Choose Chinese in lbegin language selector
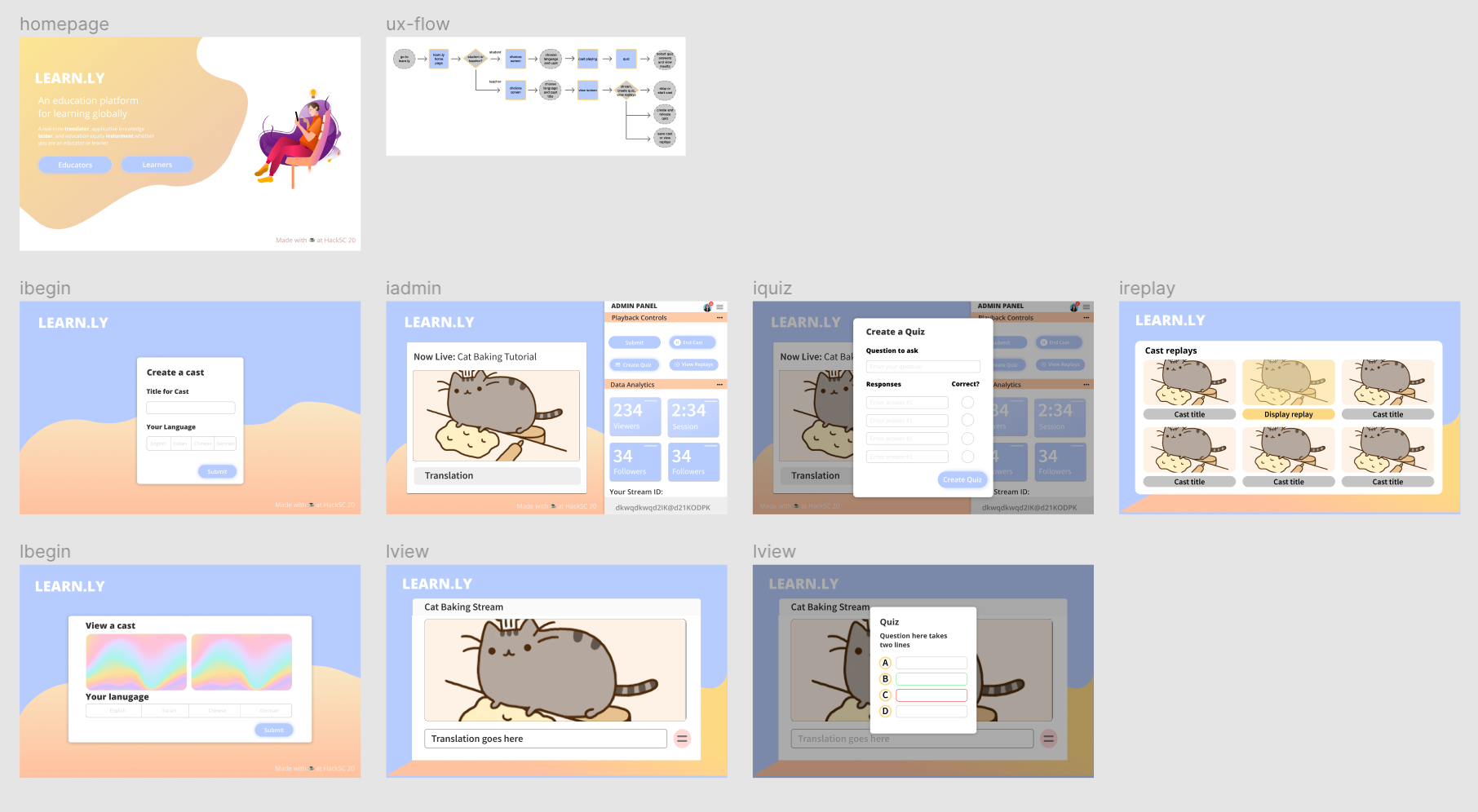Viewport: 1478px width, 812px height. (217, 711)
